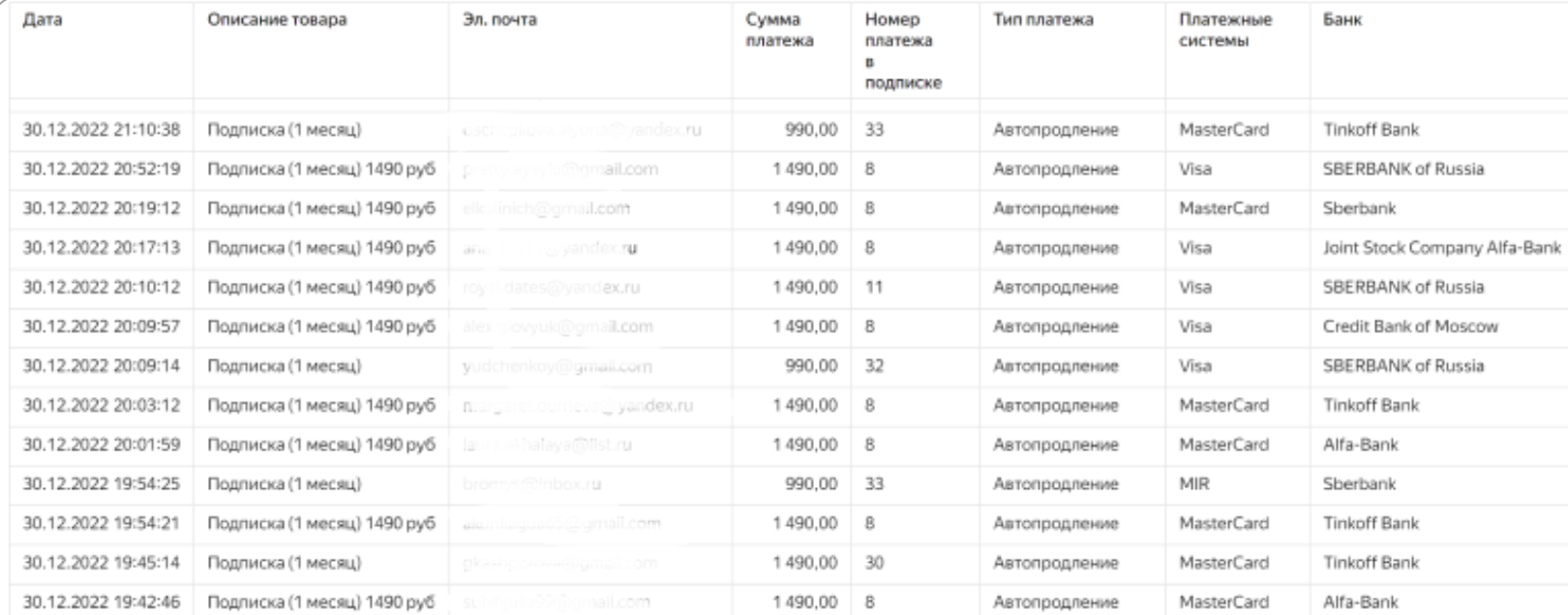Select the date cell 30.12.2022 20:10:12
Screen dimensions: 1568x615
[102, 288]
